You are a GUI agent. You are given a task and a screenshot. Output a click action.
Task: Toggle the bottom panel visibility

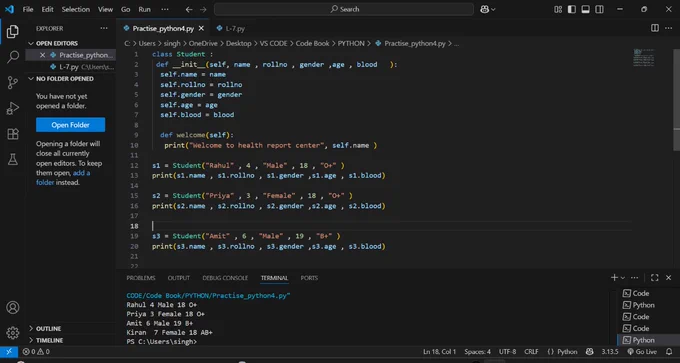tap(585, 9)
